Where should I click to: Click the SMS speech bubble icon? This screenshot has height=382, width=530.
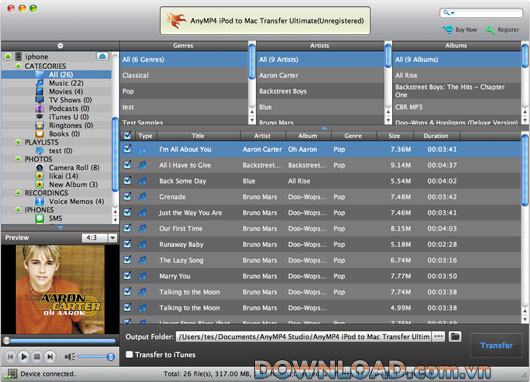(x=40, y=218)
